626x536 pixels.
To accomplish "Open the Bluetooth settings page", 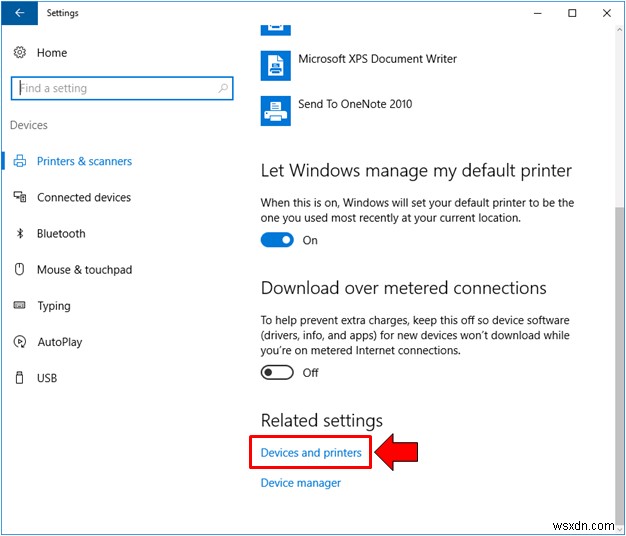I will click(x=61, y=234).
